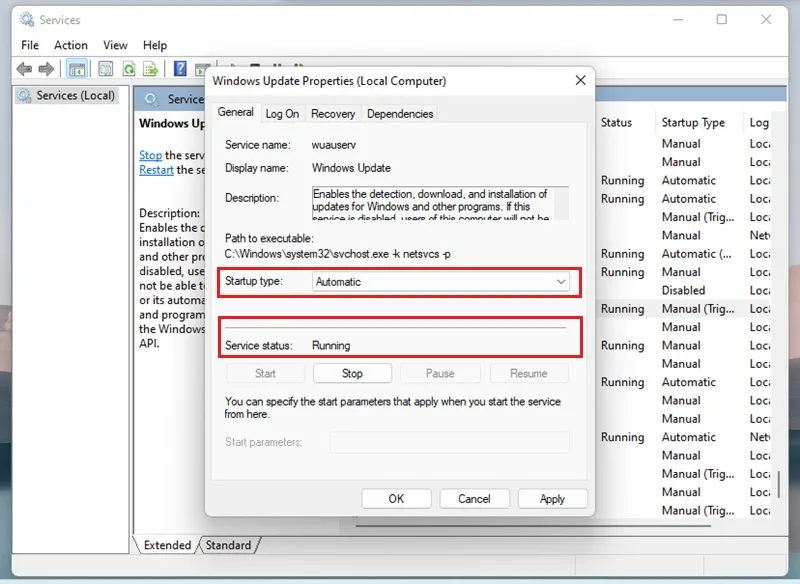Click the Export List toolbar icon
This screenshot has width=800, height=584.
[151, 69]
